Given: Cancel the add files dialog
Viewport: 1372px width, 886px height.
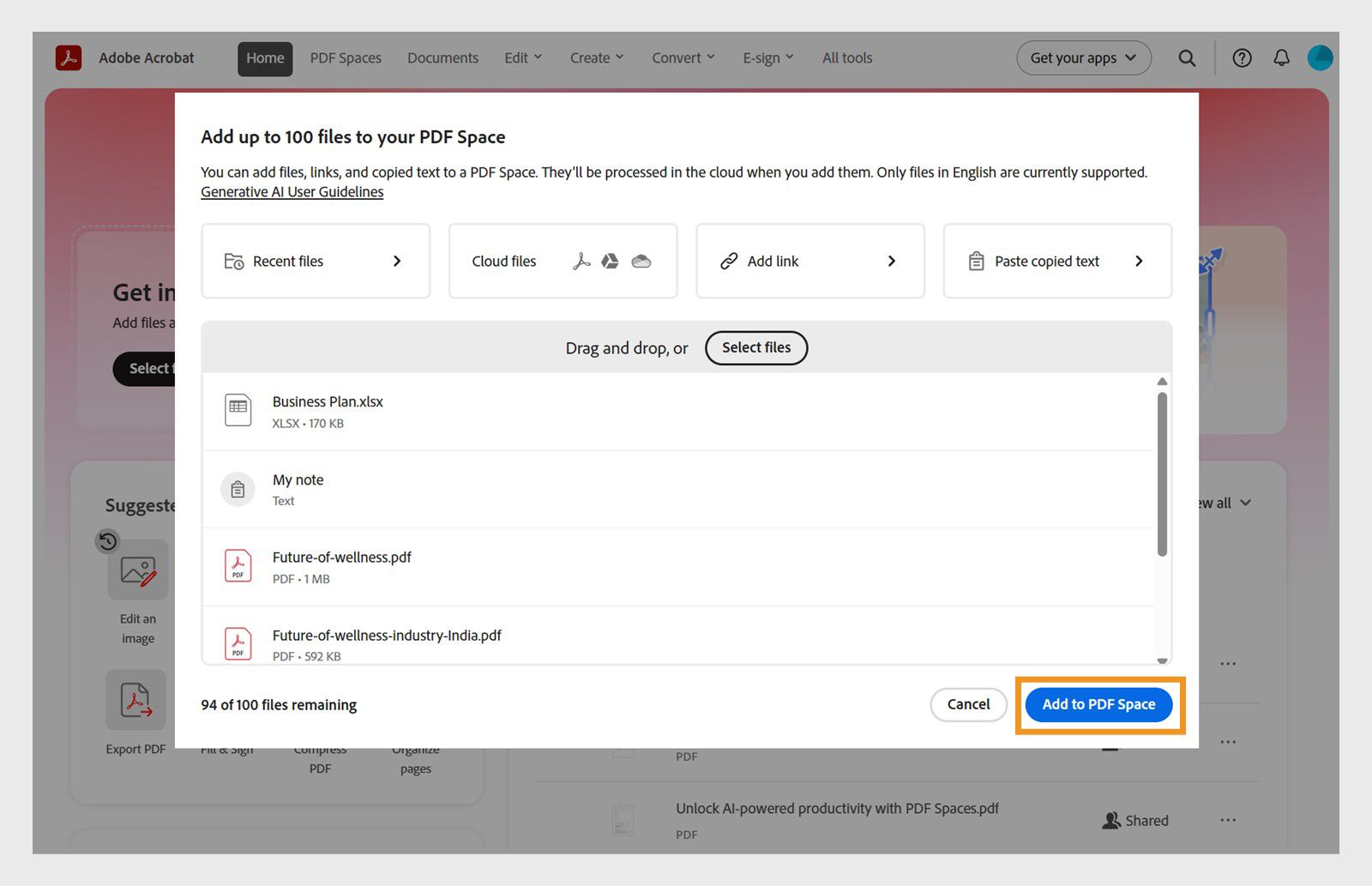Looking at the screenshot, I should 968,704.
